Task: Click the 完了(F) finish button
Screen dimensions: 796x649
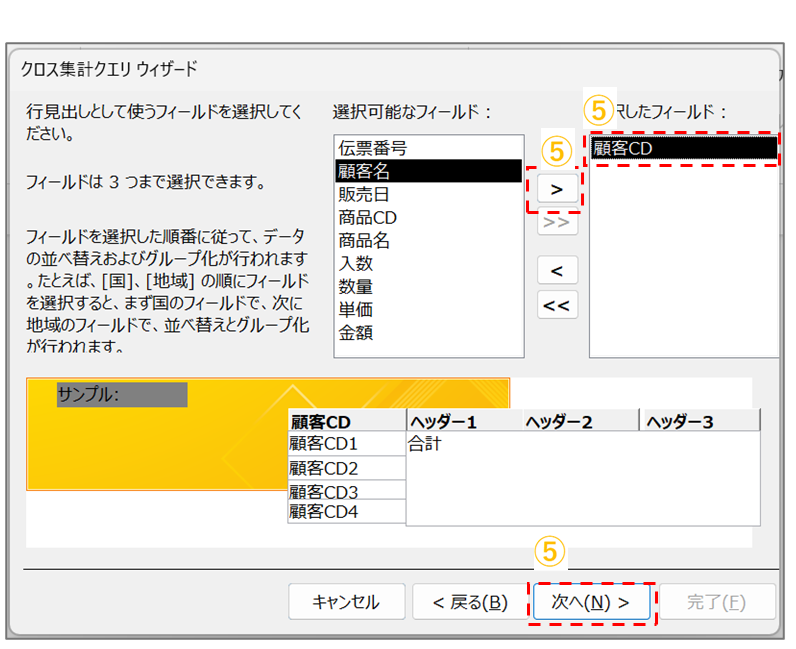Action: click(716, 602)
